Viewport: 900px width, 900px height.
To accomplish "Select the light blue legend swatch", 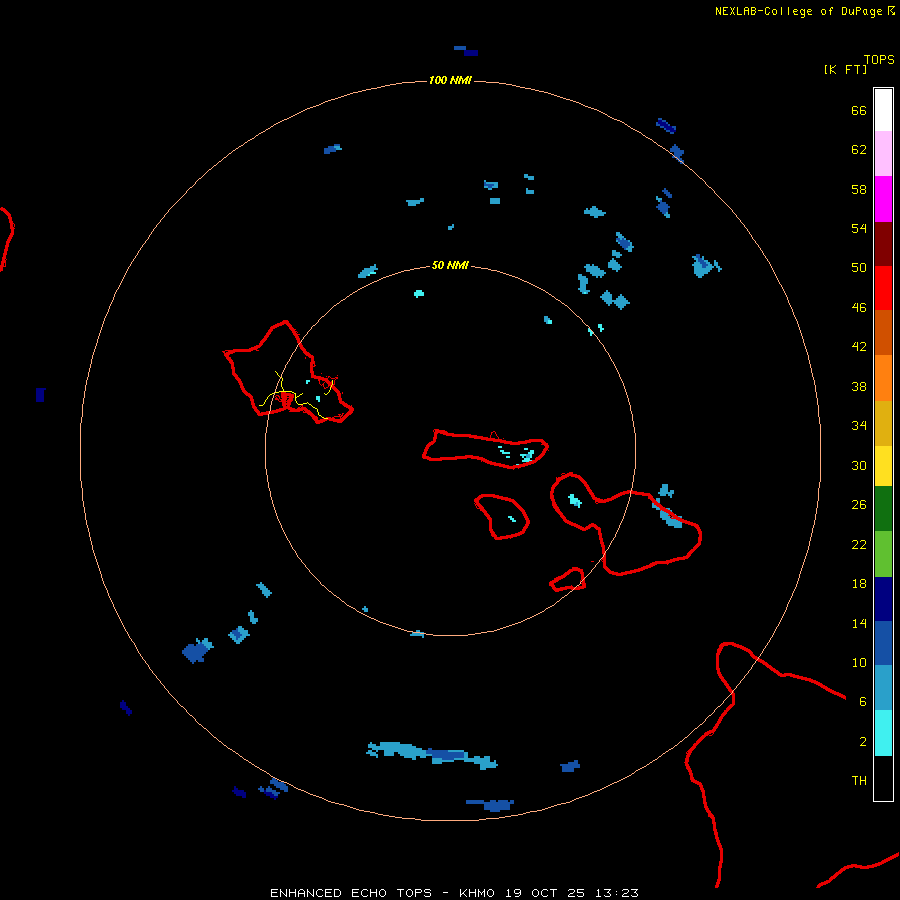I will (883, 688).
